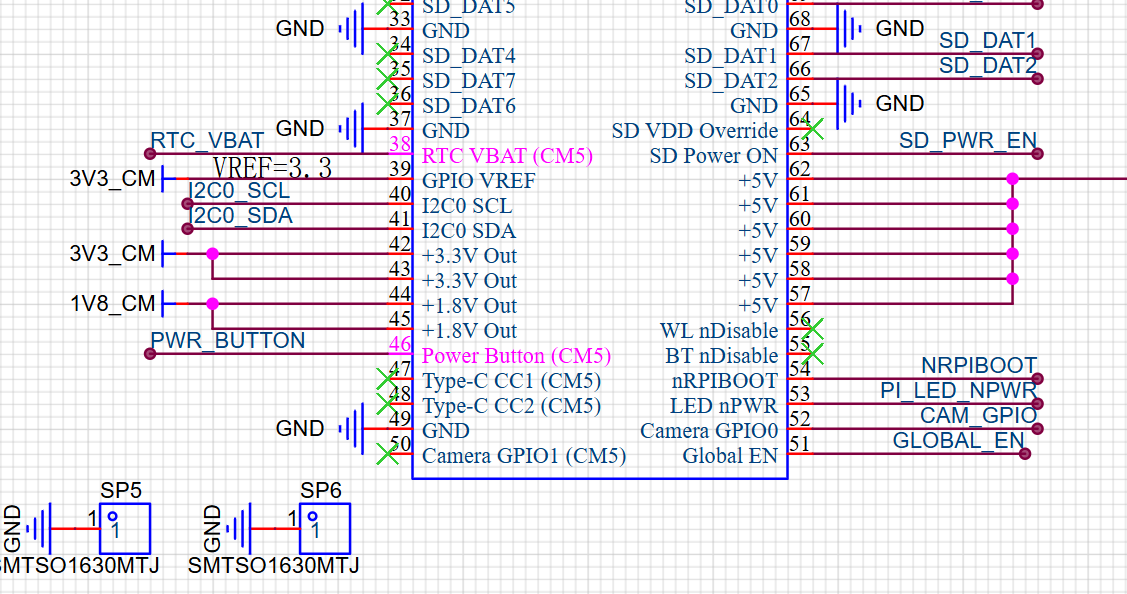This screenshot has width=1127, height=594.
Task: Click the Type-C CC2 (CM5) pin name
Action: [512, 406]
